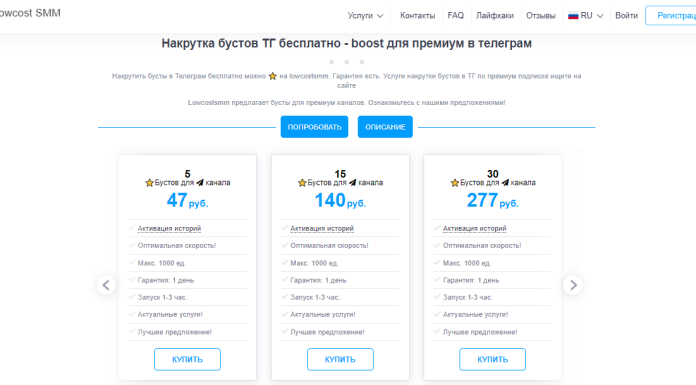Click the ОПИСАНИЕ button

point(385,127)
